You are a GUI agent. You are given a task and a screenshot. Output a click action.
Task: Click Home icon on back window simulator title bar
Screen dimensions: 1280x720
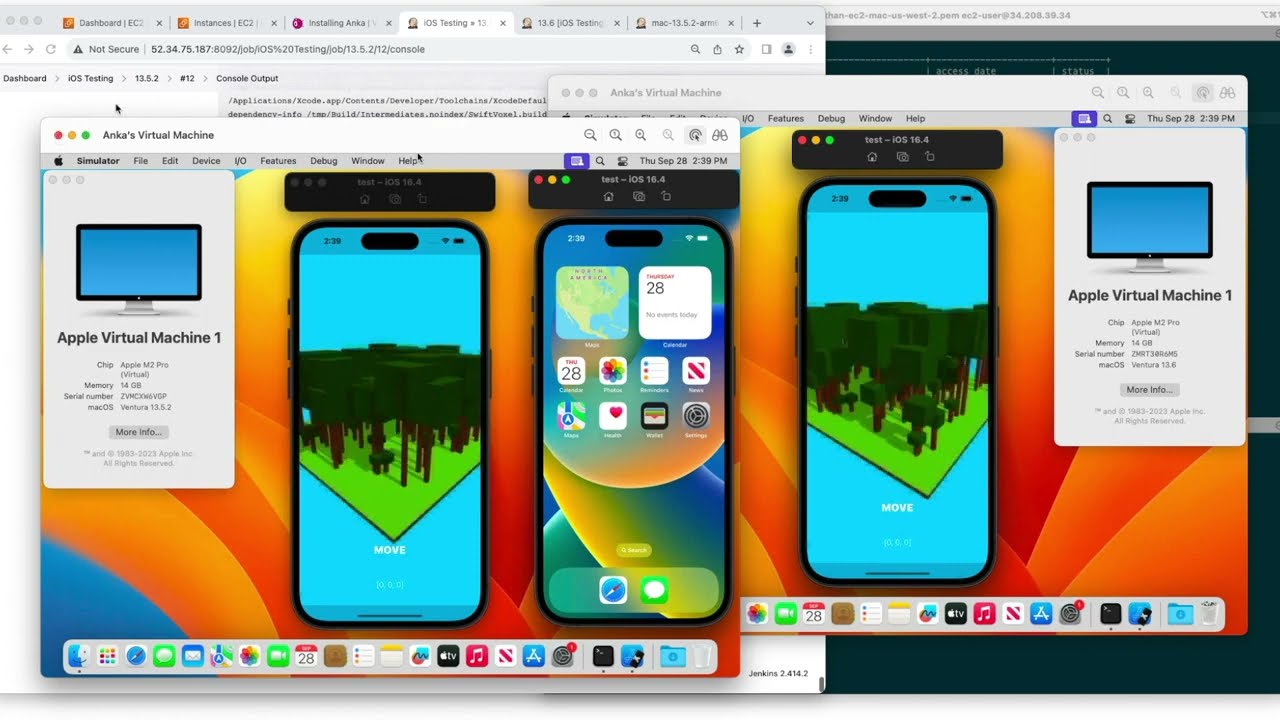click(872, 157)
